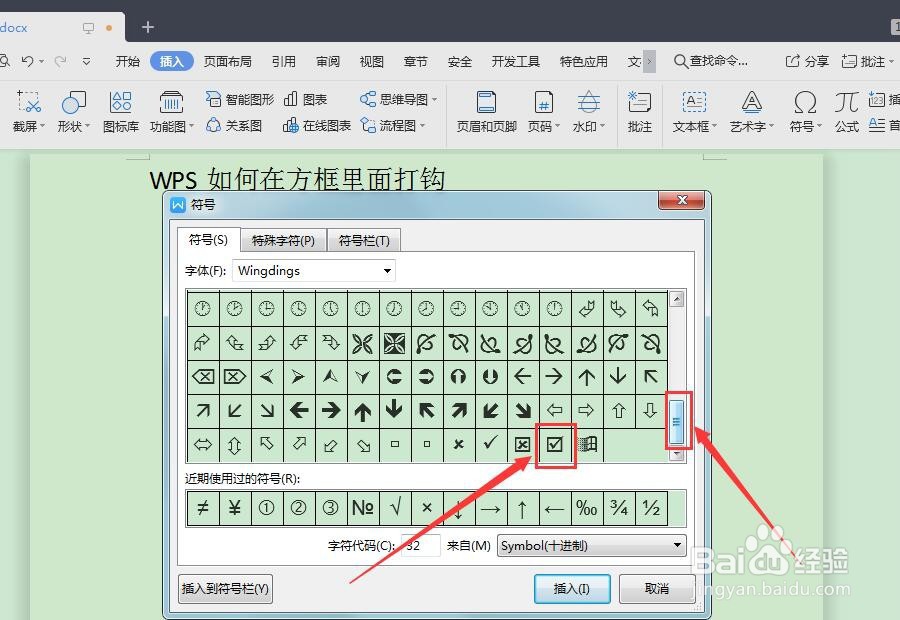This screenshot has height=620, width=900.
Task: Open the 符号 omega symbol tool
Action: click(x=805, y=112)
